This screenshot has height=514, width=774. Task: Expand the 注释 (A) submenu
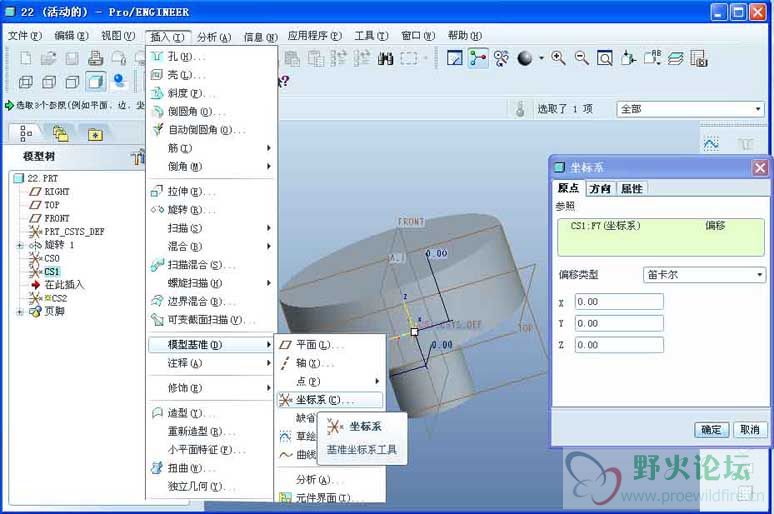[x=211, y=363]
